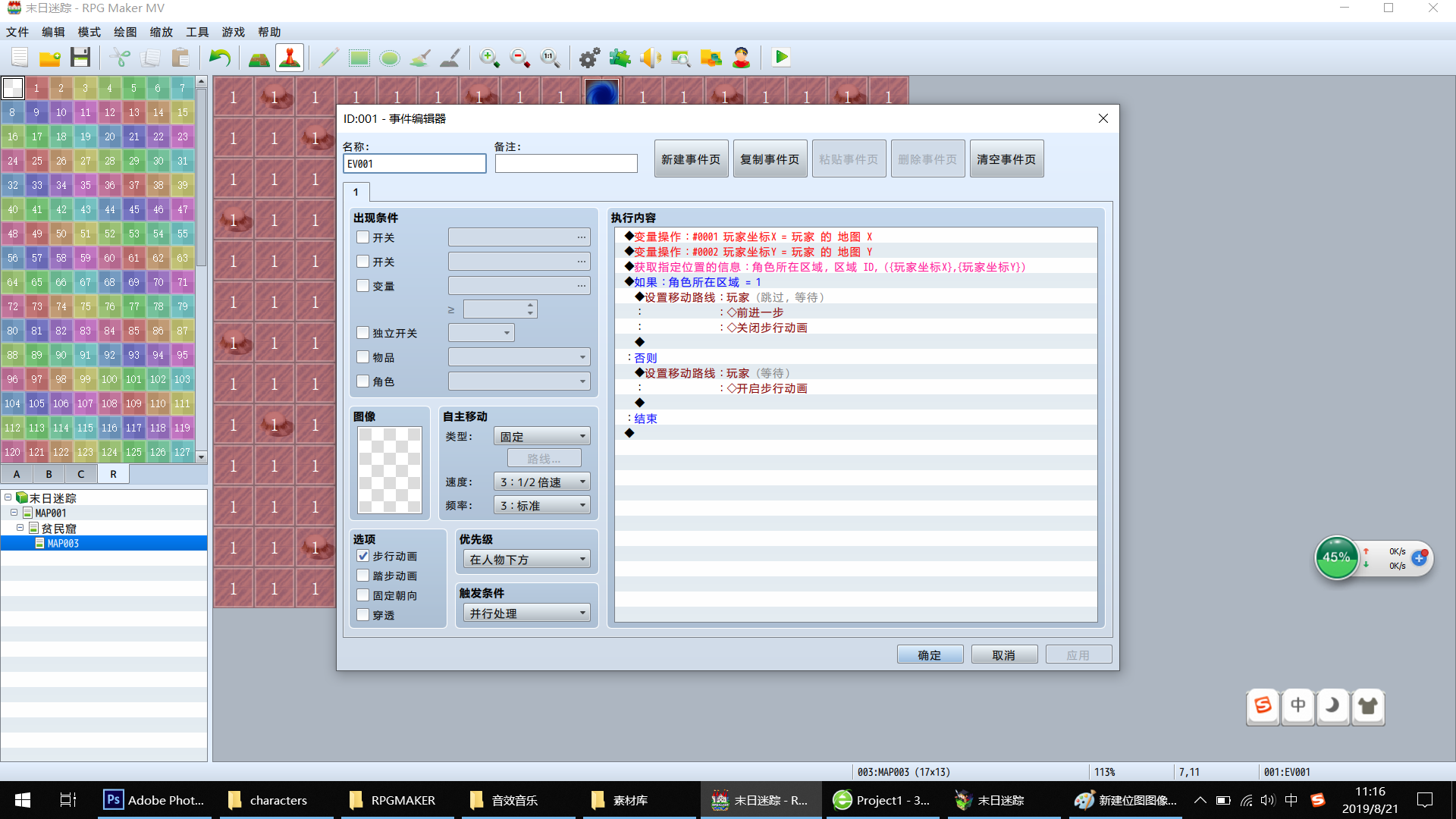Image resolution: width=1456 pixels, height=819 pixels.
Task: Select the Flood Fill tool
Action: click(420, 58)
